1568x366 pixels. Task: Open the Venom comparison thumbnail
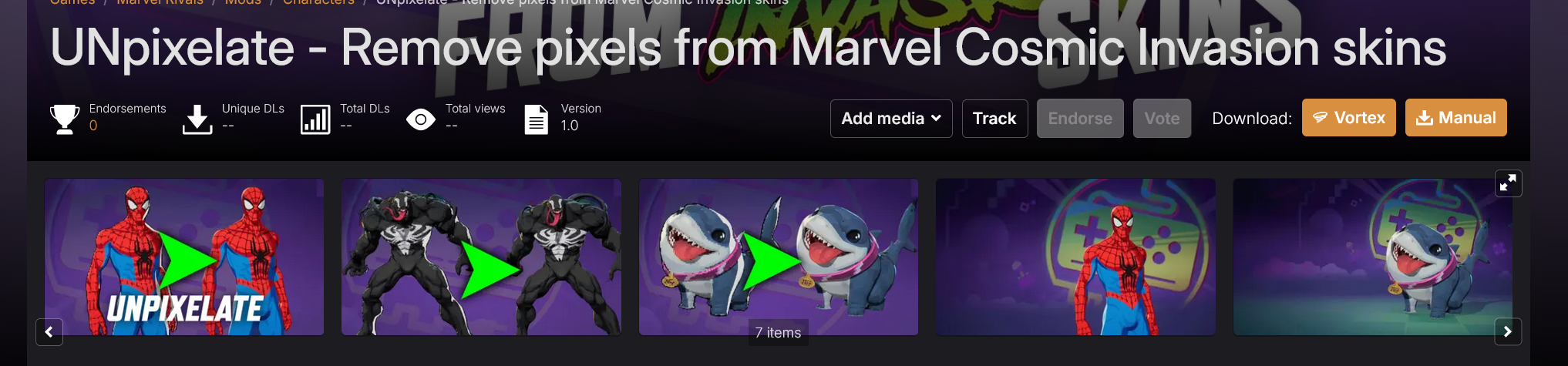tap(481, 257)
